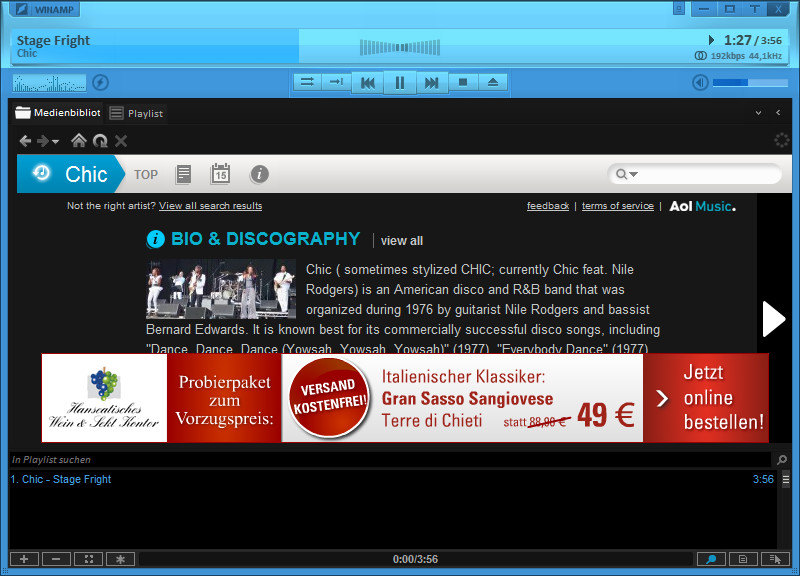
Task: Click view all next to Bio & Discography
Action: (x=402, y=241)
